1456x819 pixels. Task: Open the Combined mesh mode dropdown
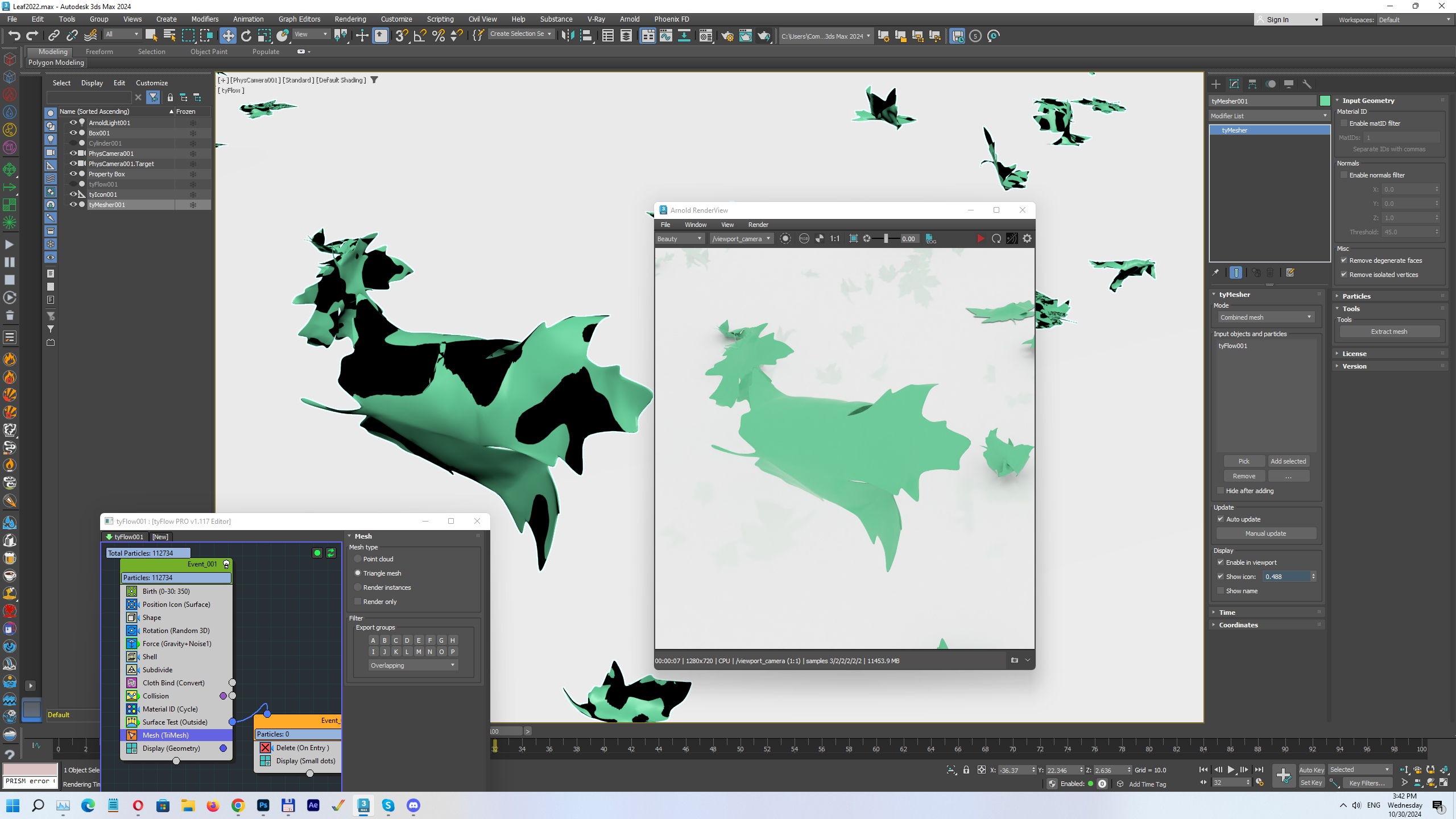click(x=1266, y=317)
